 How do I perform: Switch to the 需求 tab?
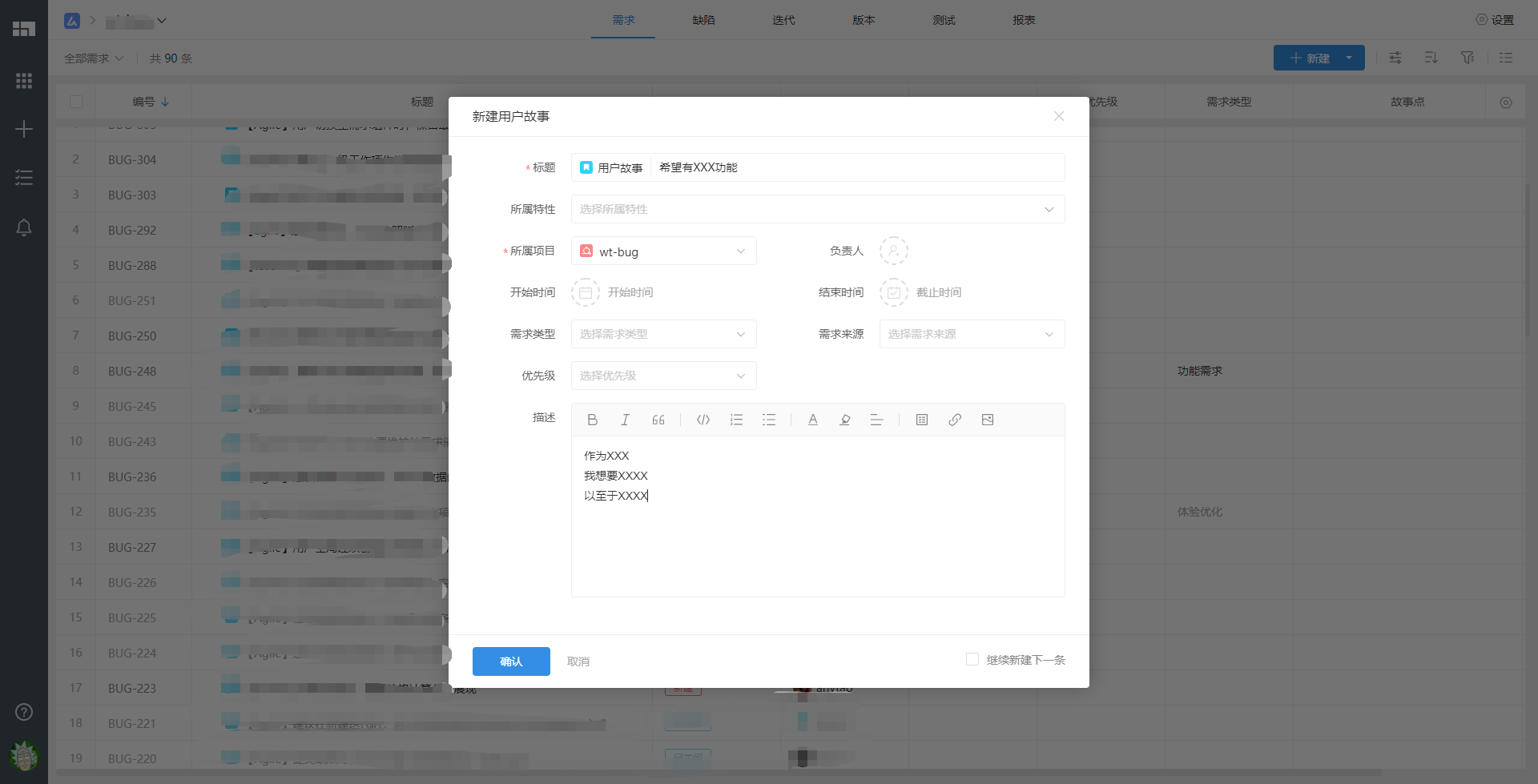pyautogui.click(x=623, y=20)
